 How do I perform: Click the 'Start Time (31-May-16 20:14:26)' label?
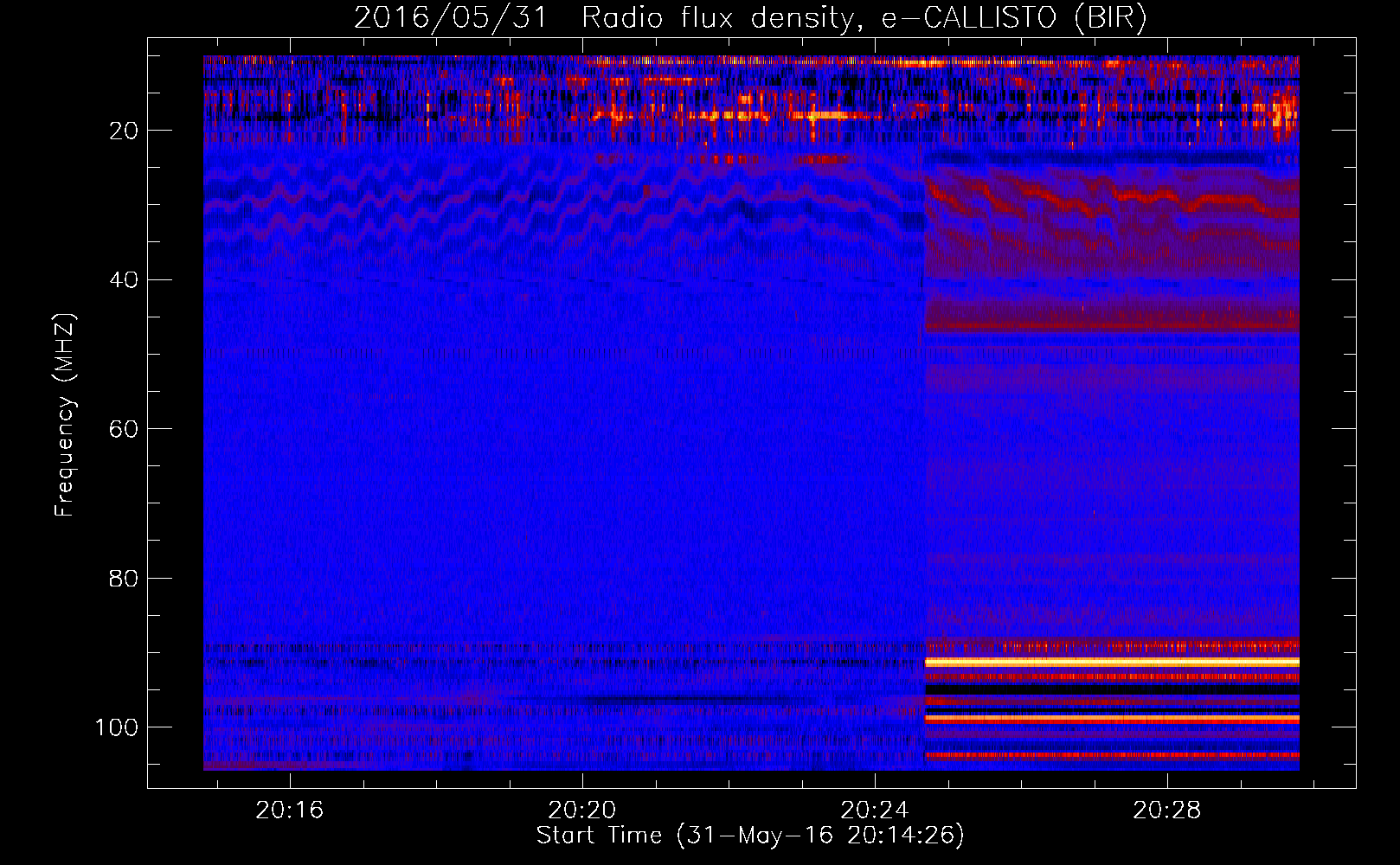pos(750,836)
